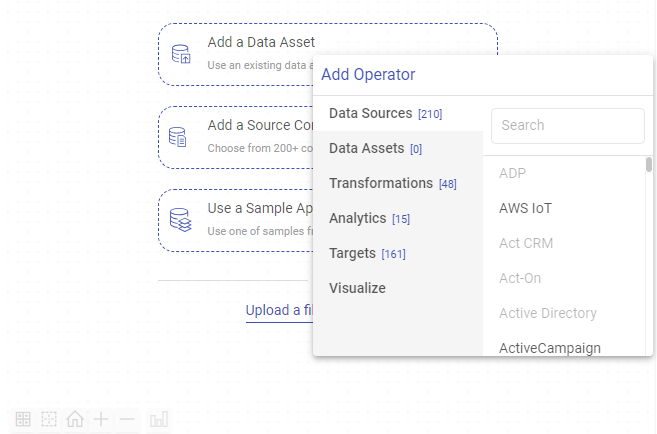This screenshot has width=657, height=434.
Task: Click the Upload a file link
Action: coord(280,311)
